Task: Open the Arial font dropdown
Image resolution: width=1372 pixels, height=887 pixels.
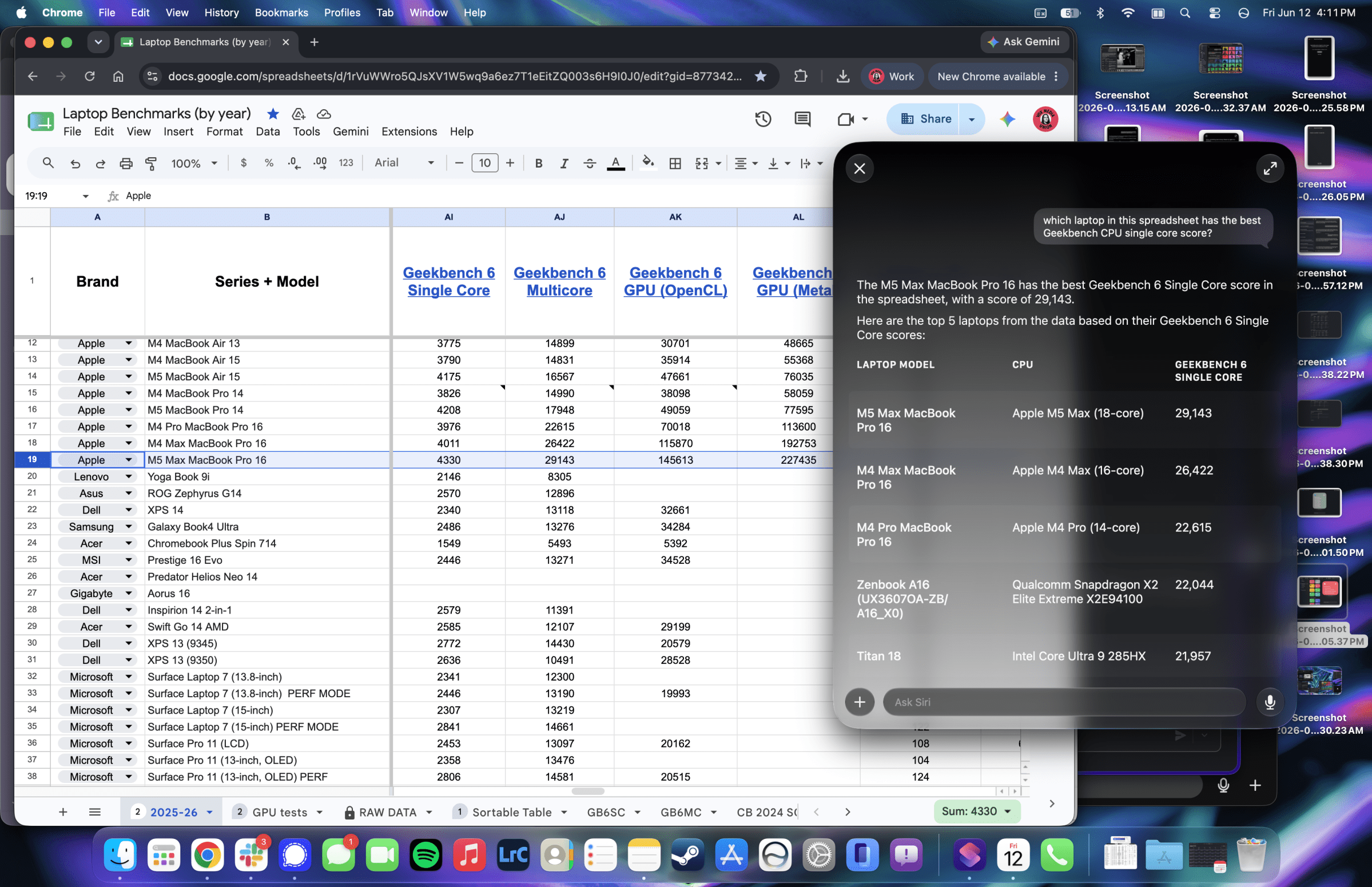Action: (404, 163)
